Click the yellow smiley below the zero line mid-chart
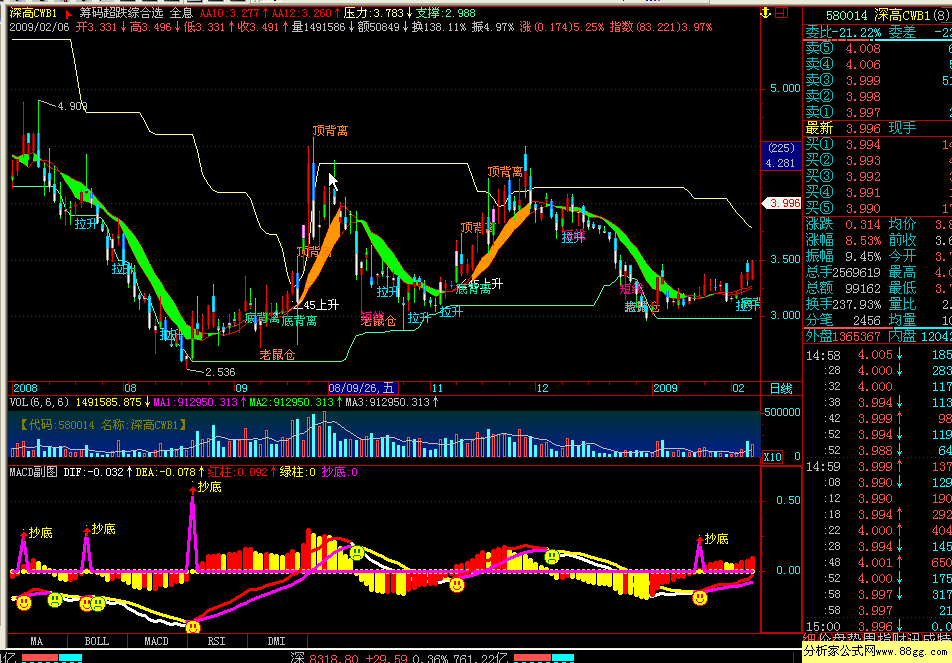 click(457, 585)
